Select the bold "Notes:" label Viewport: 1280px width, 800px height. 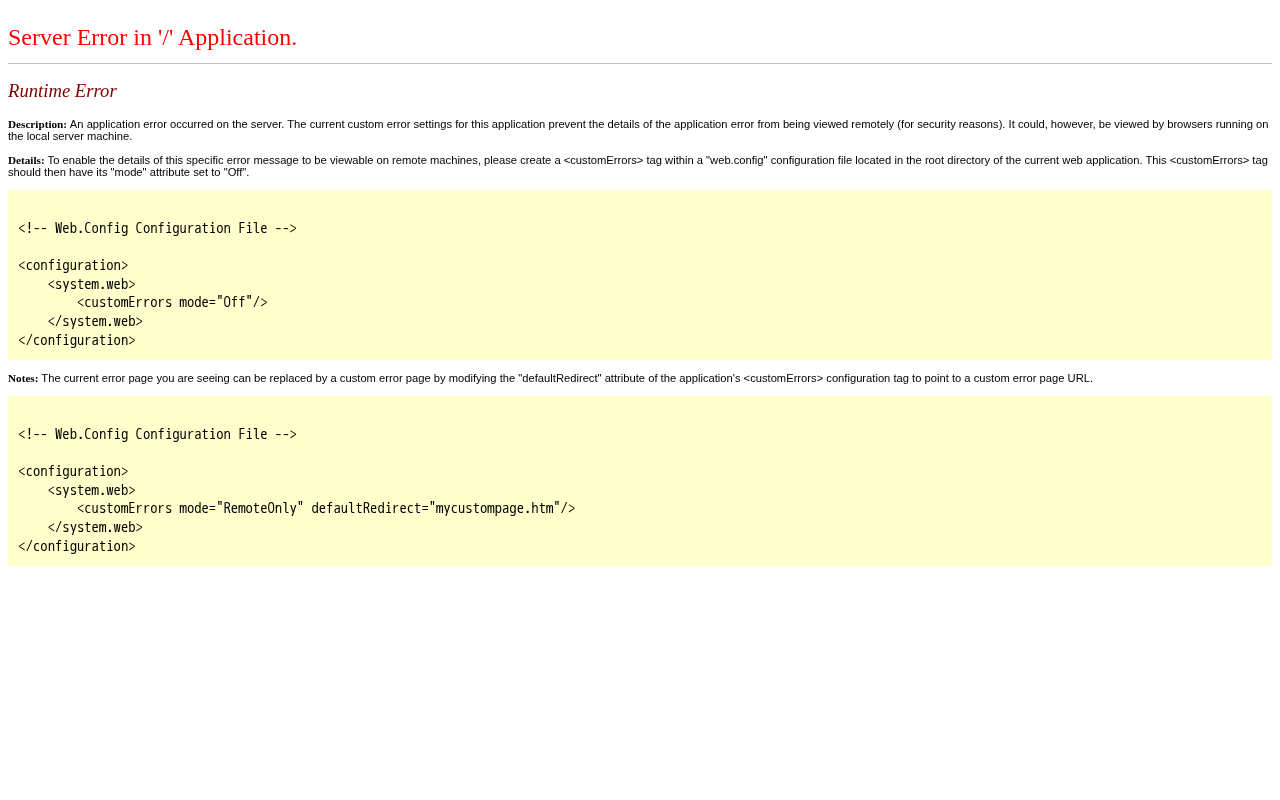[23, 378]
